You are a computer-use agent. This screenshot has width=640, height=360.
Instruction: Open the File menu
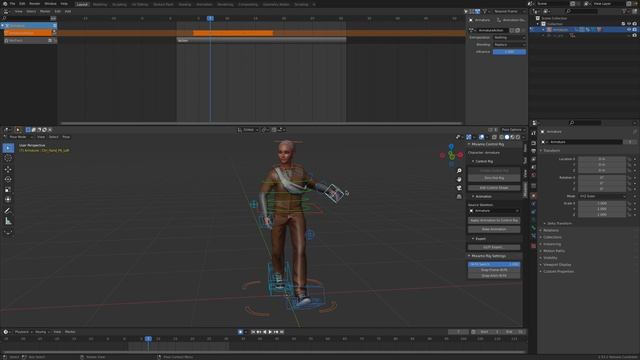pyautogui.click(x=13, y=4)
